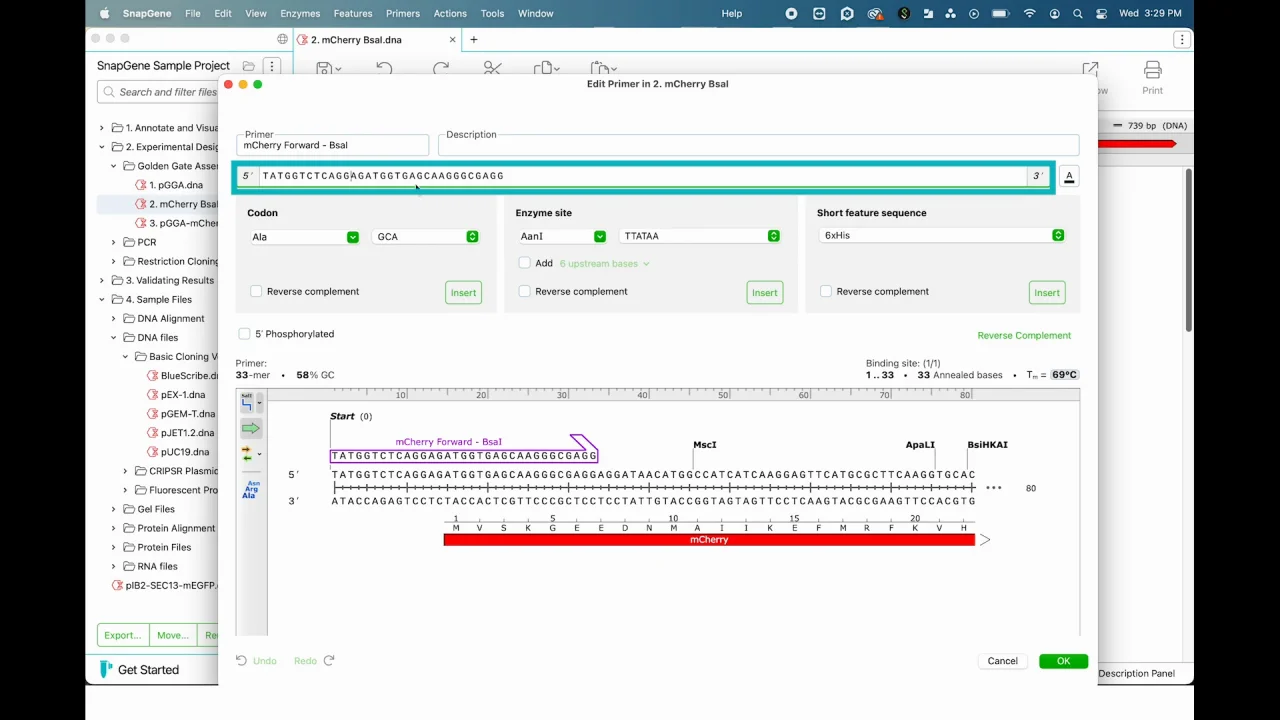Click the plus button to add new tab
This screenshot has width=1280, height=720.
tap(474, 40)
